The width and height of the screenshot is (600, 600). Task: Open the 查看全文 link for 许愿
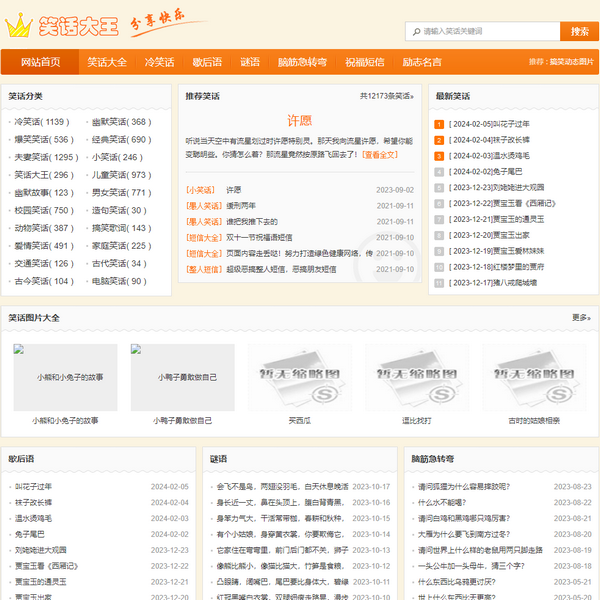(x=379, y=155)
